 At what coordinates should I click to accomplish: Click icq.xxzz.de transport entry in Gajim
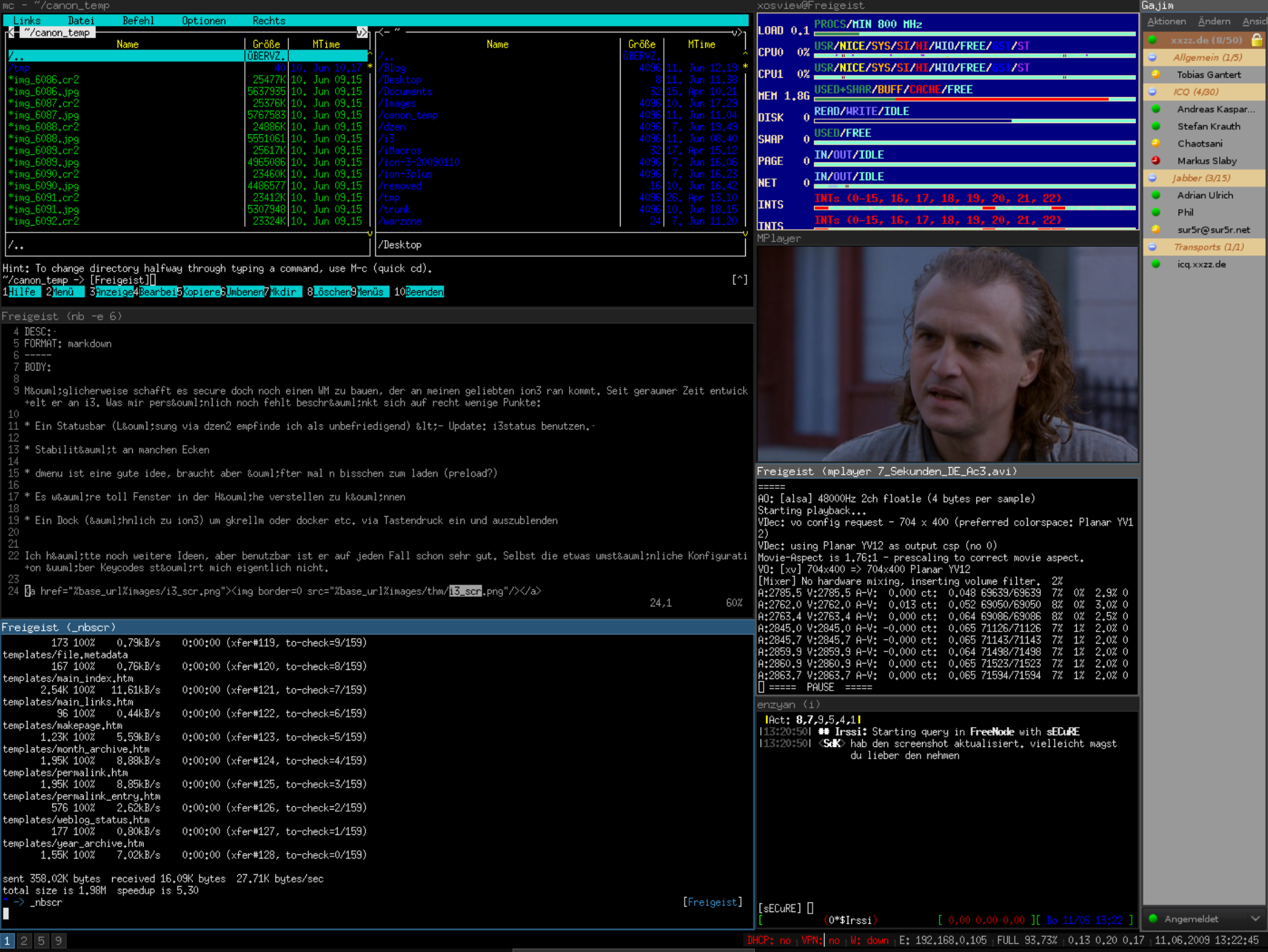point(1201,263)
